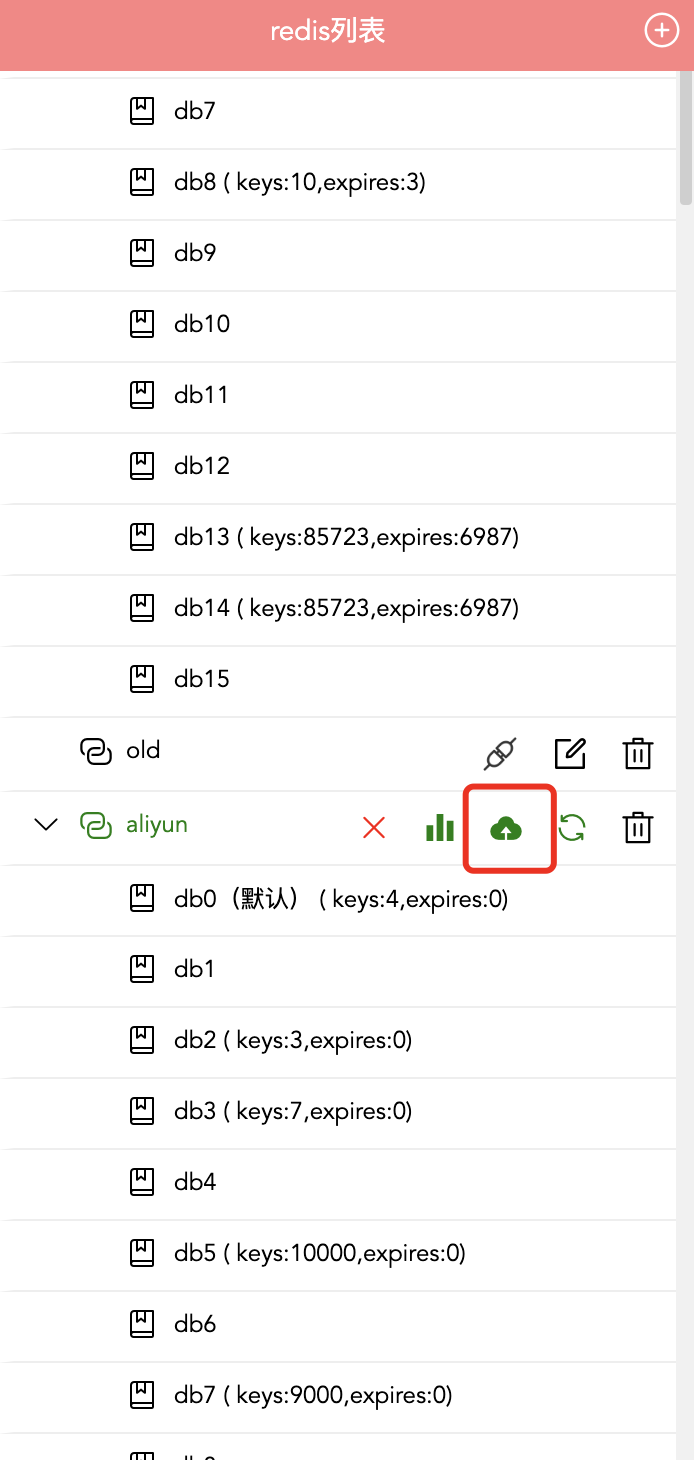Viewport: 694px width, 1460px height.
Task: Open db5 with 10000 keys
Action: pos(319,1253)
